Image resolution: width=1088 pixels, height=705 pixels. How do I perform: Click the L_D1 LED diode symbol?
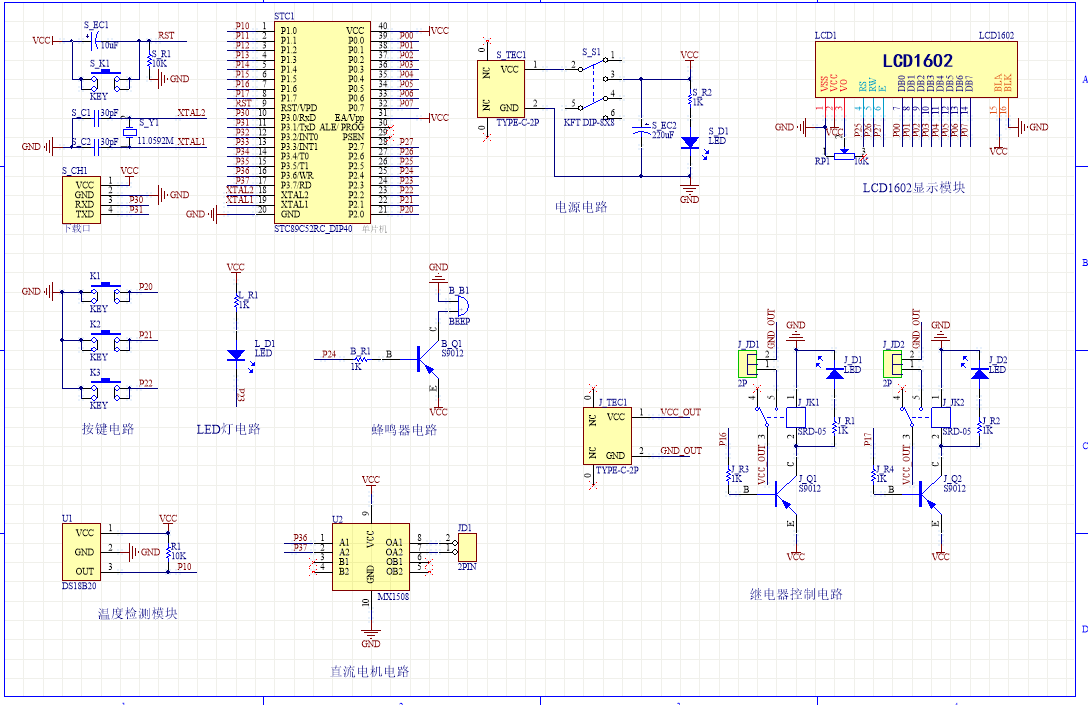point(236,354)
